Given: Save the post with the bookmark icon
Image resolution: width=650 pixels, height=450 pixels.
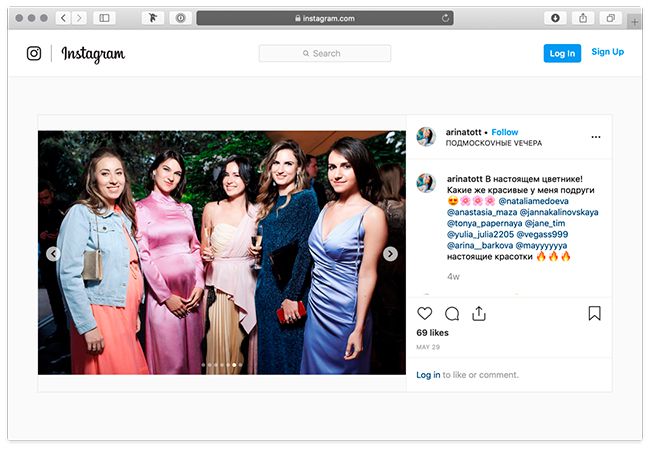Looking at the screenshot, I should [594, 313].
